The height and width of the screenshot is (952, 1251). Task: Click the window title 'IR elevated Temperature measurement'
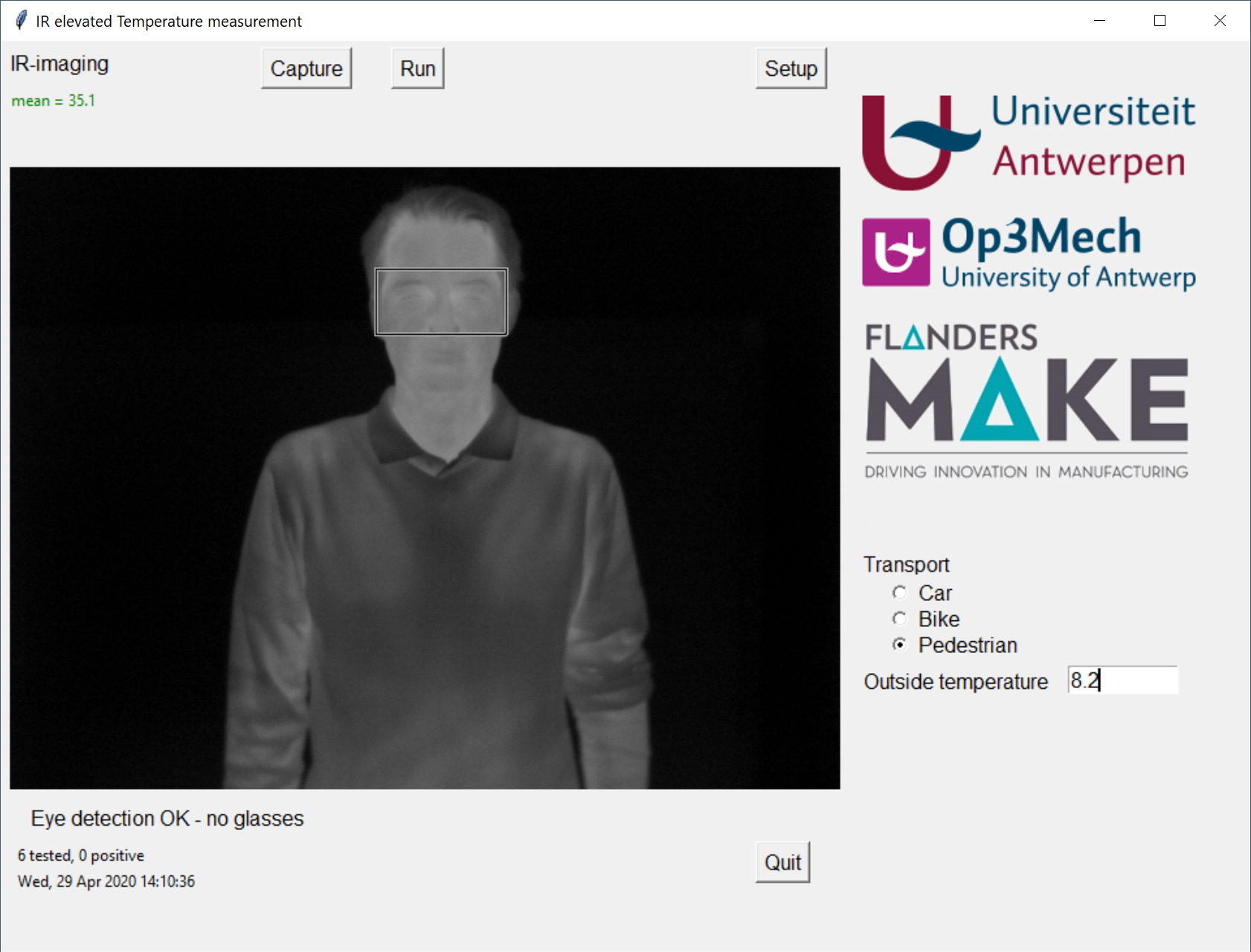tap(169, 22)
